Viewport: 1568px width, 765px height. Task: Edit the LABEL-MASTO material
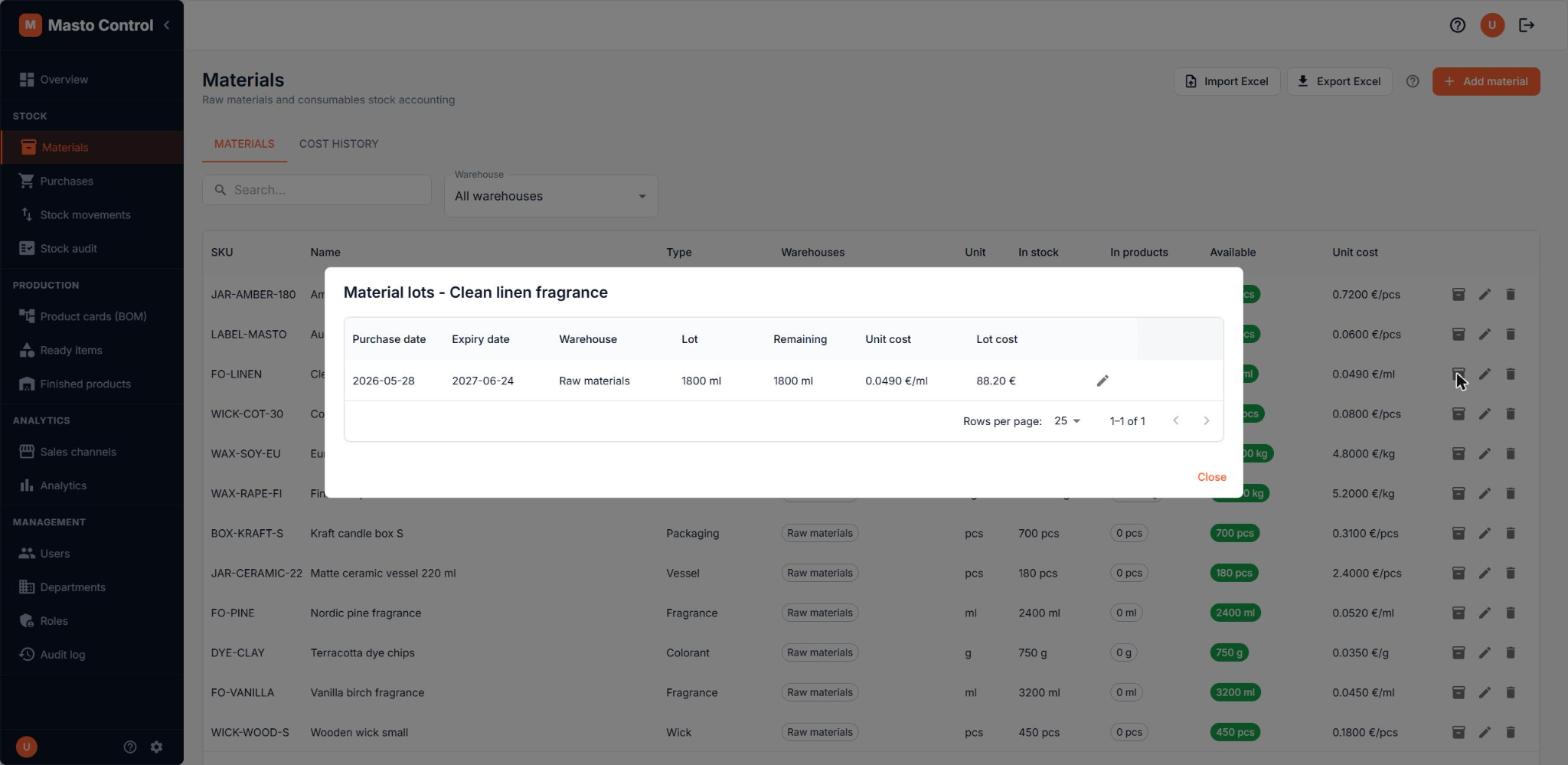[1484, 334]
